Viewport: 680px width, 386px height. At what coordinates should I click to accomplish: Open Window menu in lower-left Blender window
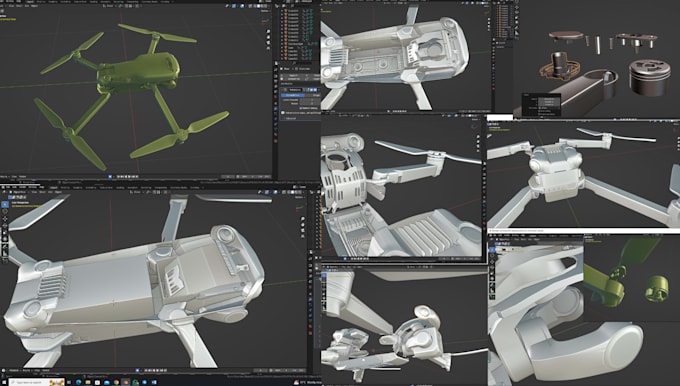[33, 187]
